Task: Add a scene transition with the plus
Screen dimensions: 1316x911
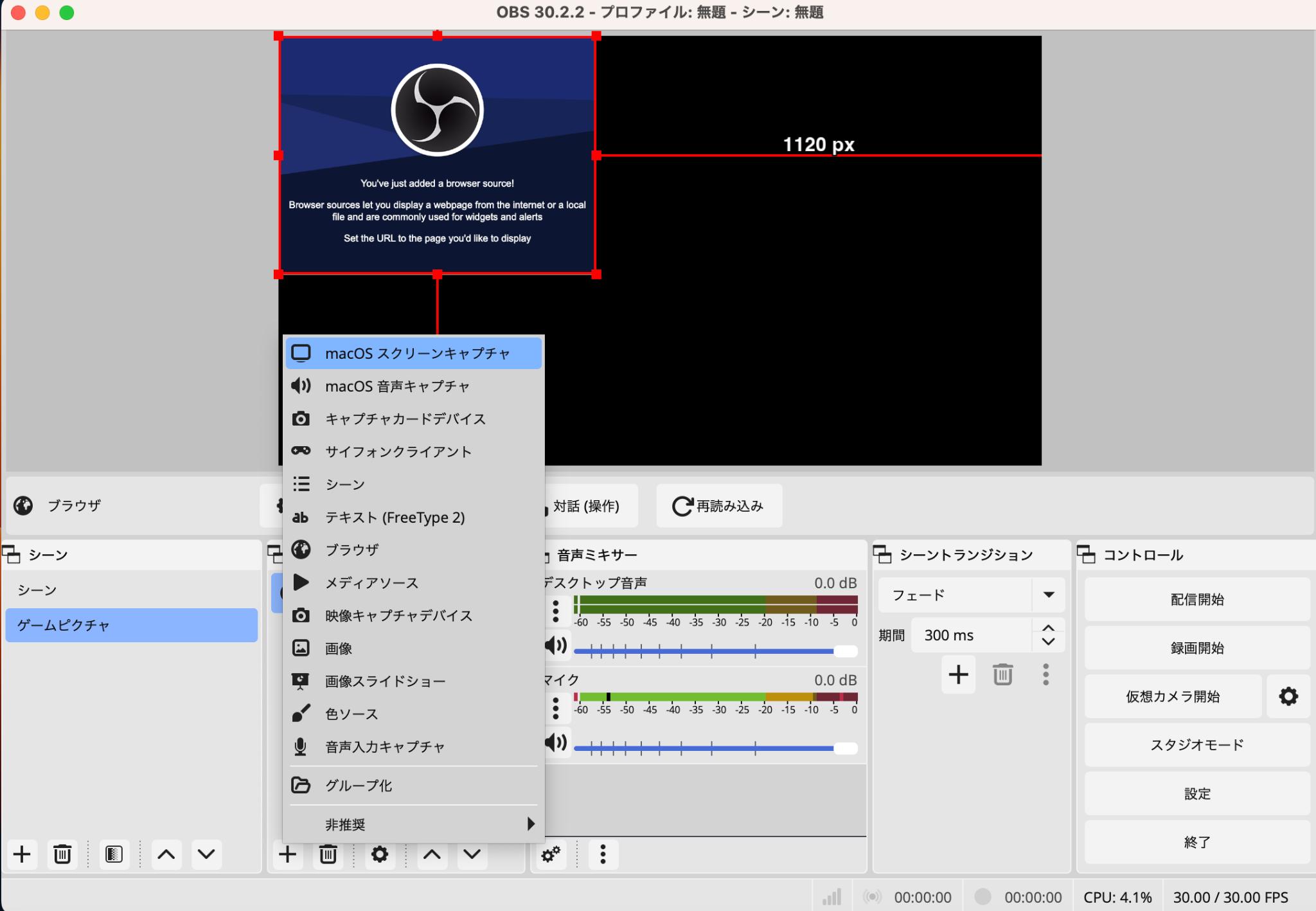Action: click(958, 674)
